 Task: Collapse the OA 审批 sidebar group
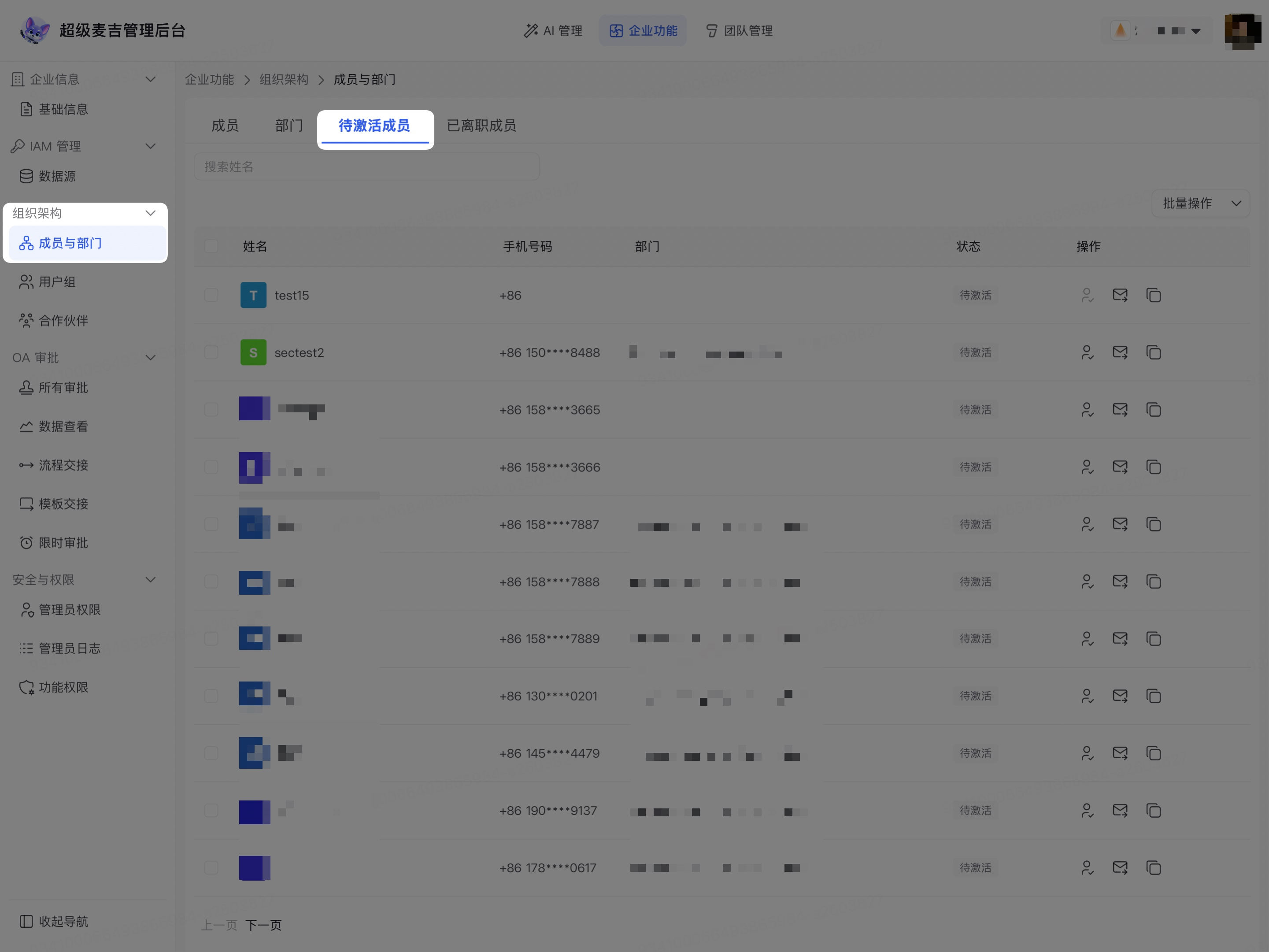[x=150, y=358]
